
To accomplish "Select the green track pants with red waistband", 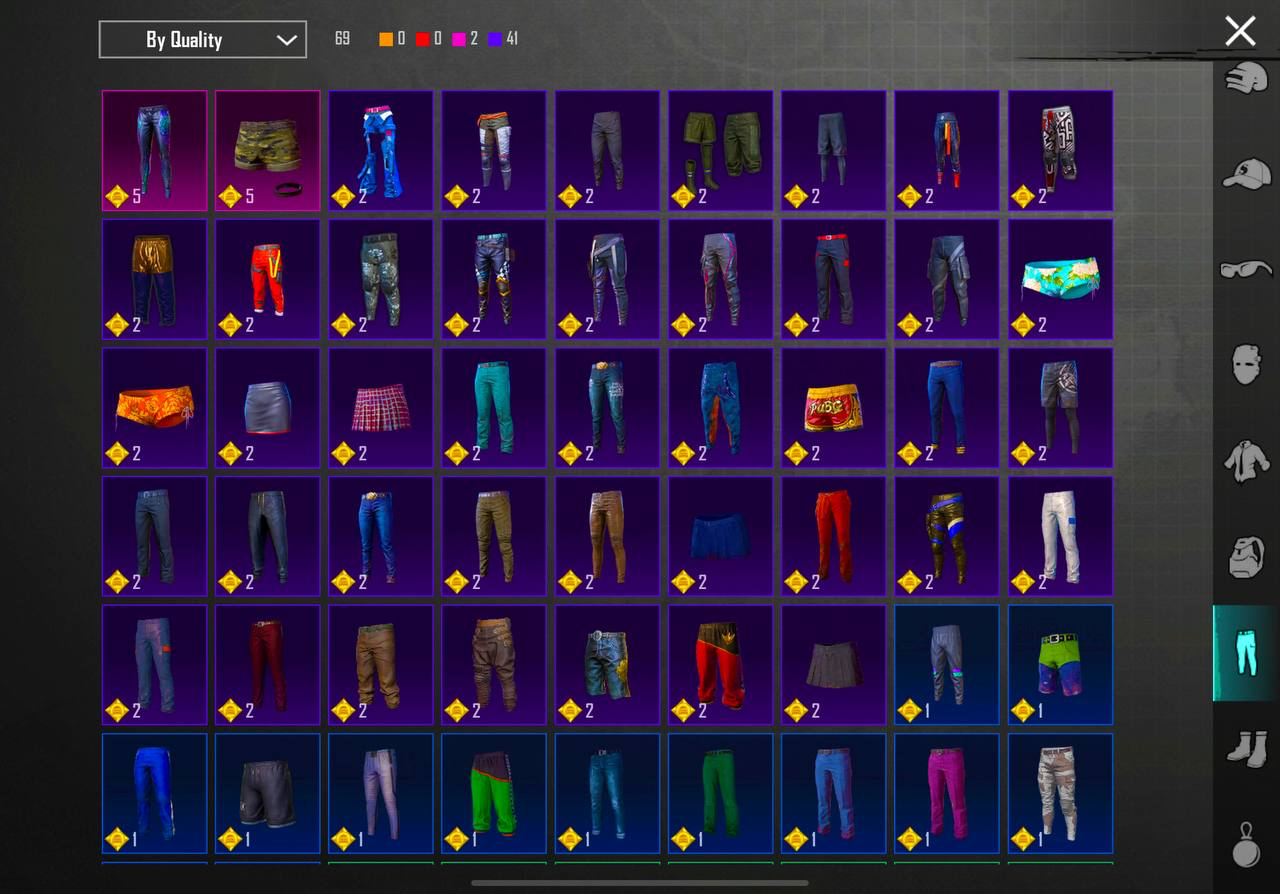I will click(x=494, y=793).
